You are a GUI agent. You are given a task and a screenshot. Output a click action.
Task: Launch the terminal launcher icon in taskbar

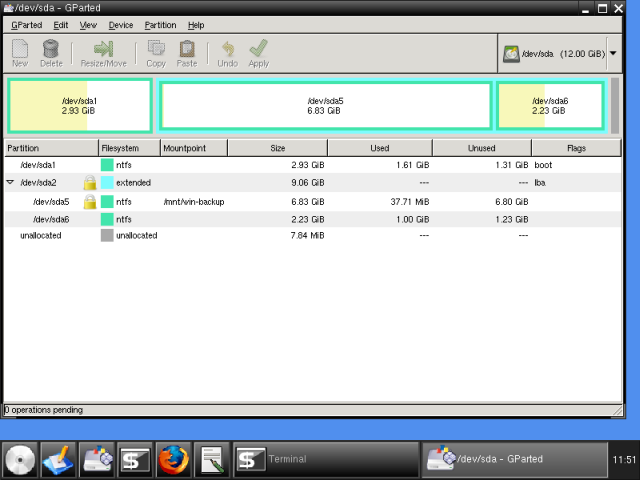[135, 460]
